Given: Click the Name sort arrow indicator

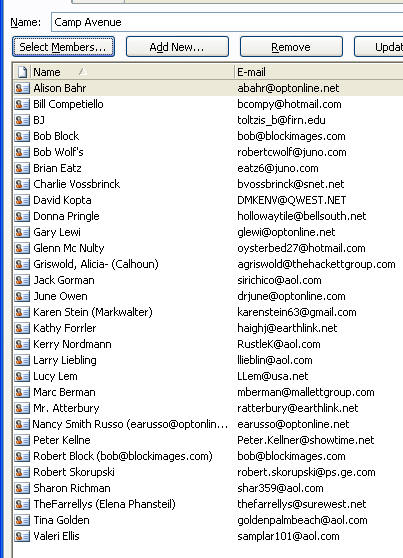Looking at the screenshot, I should click(82, 72).
